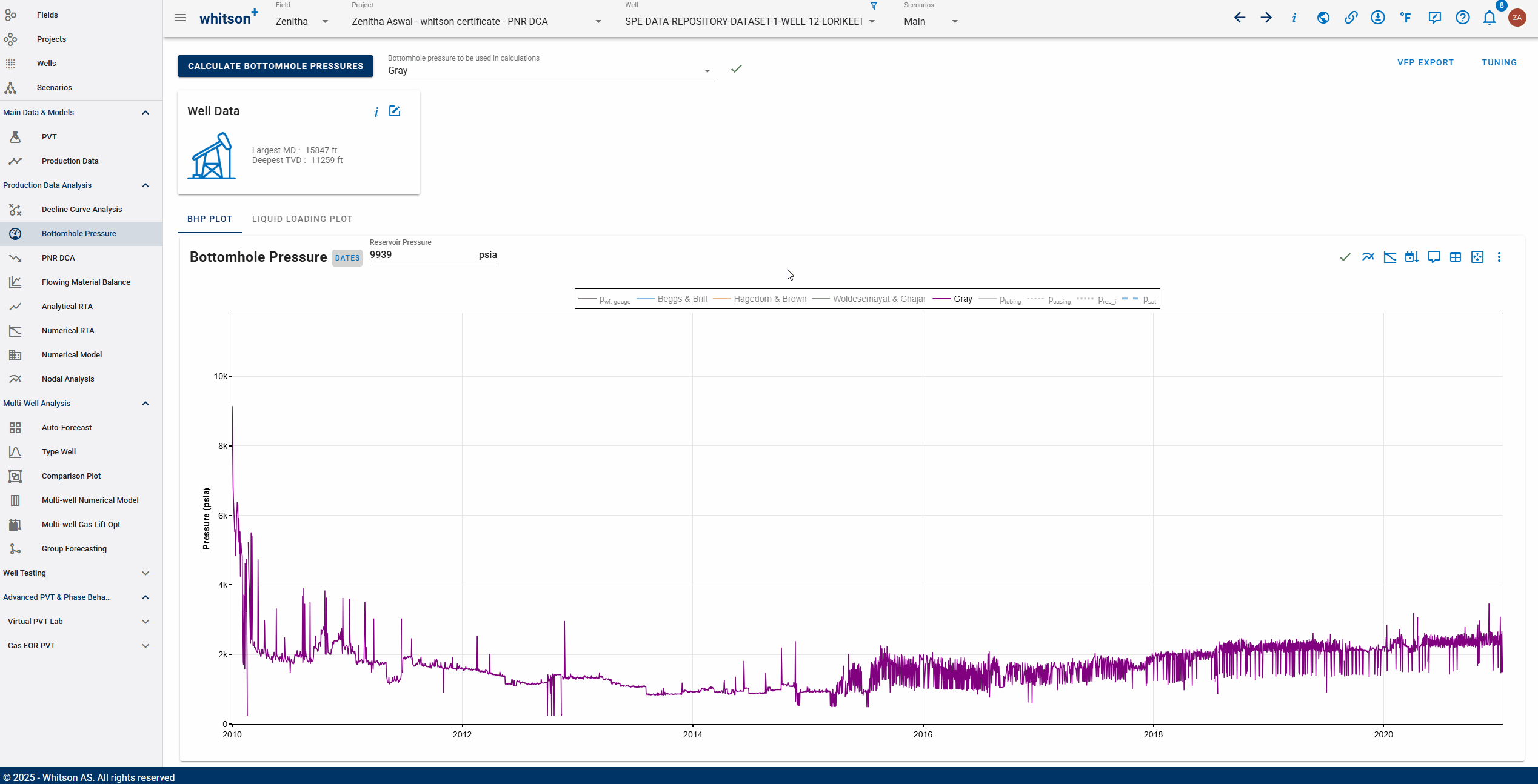The width and height of the screenshot is (1538, 784).
Task: Open the table view icon in chart toolbar
Action: 1456,257
